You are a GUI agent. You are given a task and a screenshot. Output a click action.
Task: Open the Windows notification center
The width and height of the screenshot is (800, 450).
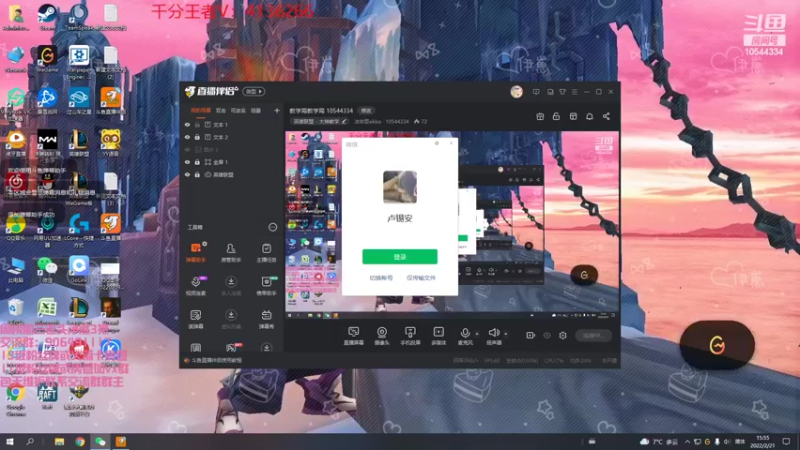pyautogui.click(x=786, y=442)
